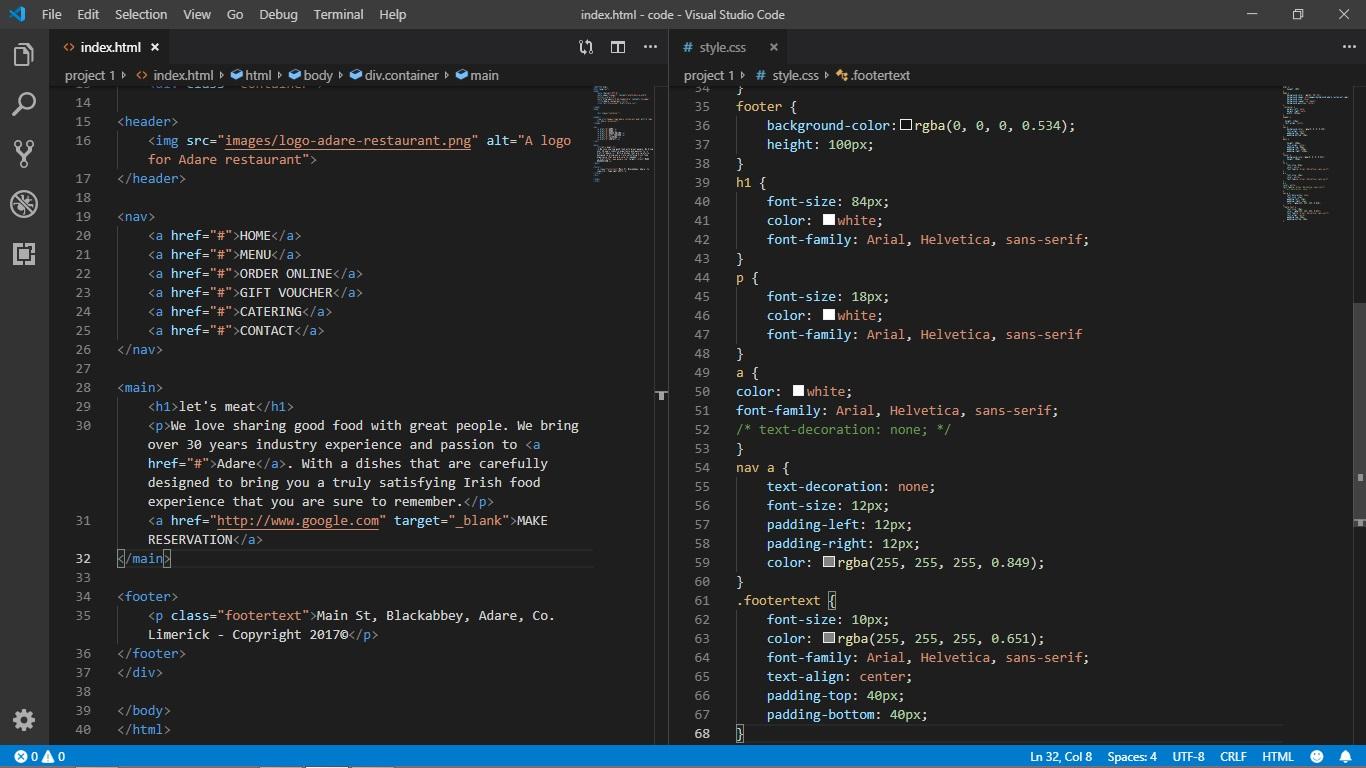Close the style.css tab

point(773,47)
